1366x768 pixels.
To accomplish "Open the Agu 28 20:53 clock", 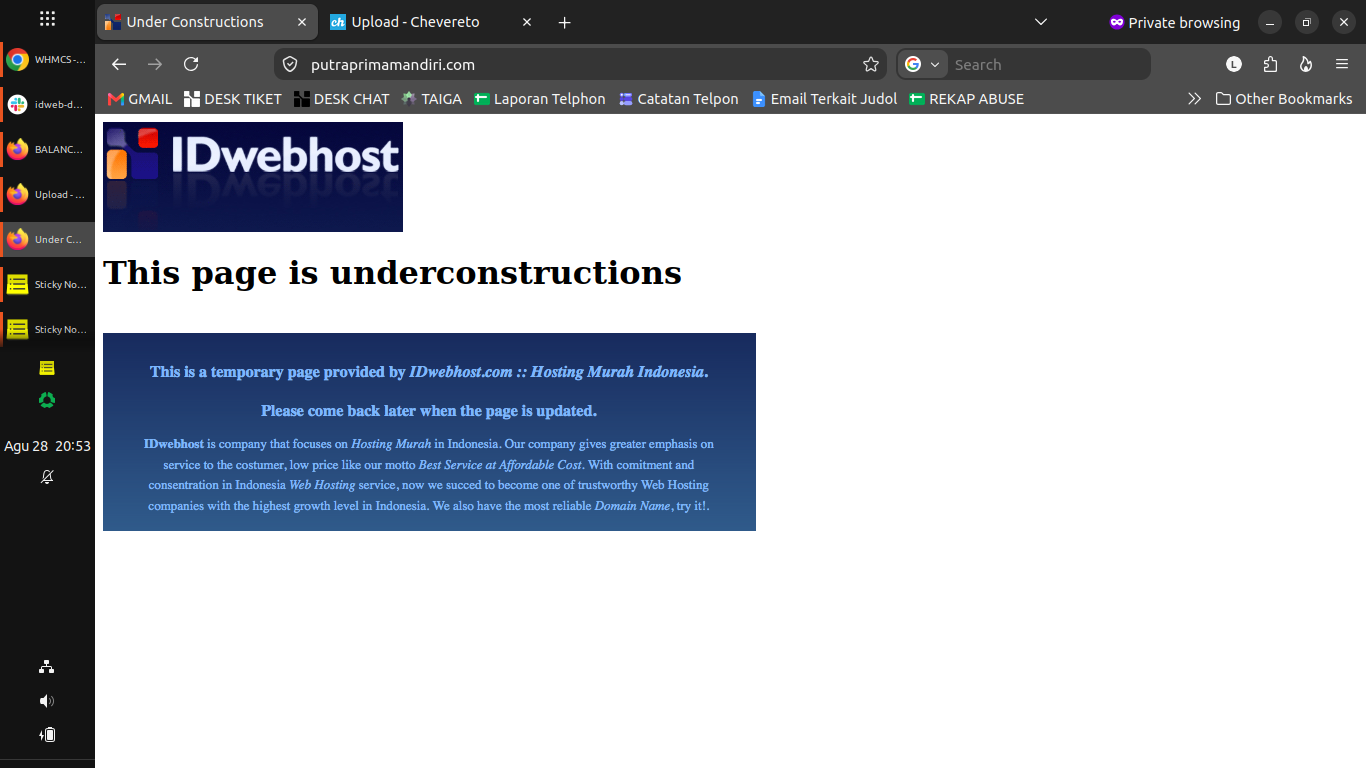I will [x=47, y=446].
